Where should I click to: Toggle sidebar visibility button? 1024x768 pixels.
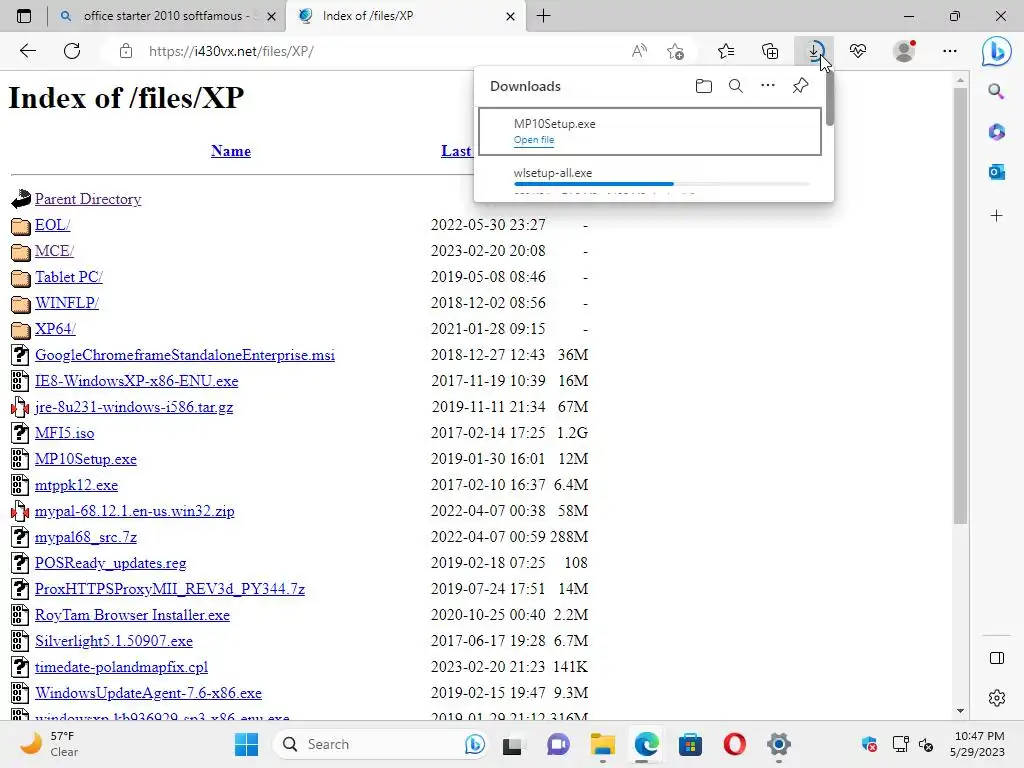997,658
